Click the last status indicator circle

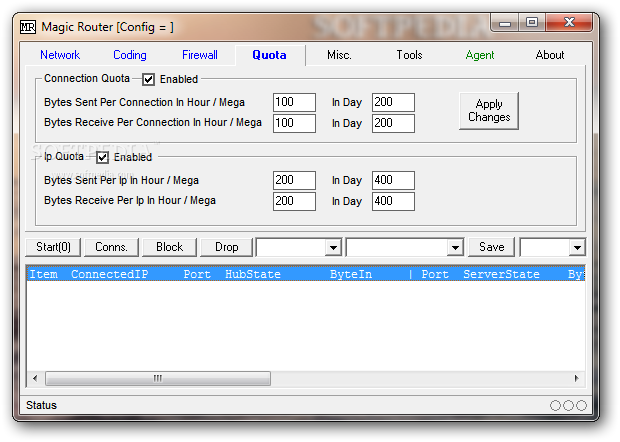tap(581, 405)
